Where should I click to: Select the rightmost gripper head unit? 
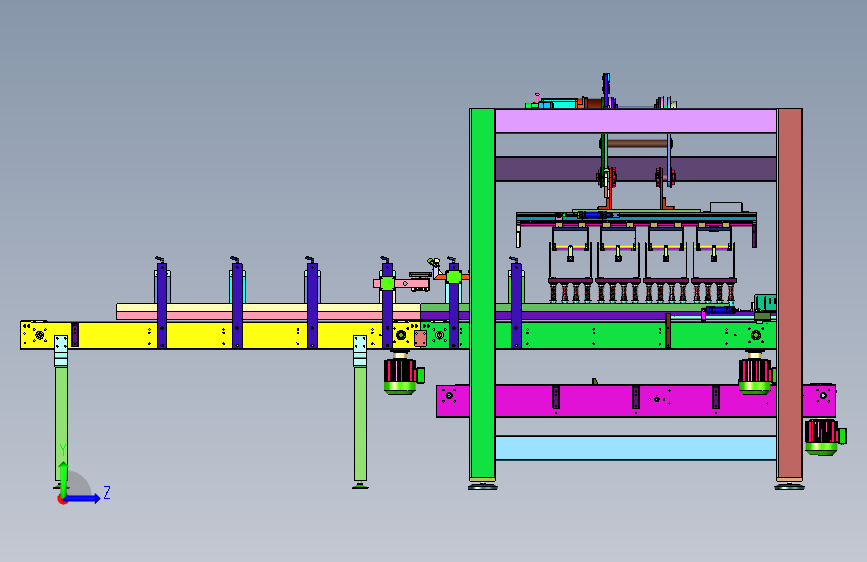(x=714, y=264)
